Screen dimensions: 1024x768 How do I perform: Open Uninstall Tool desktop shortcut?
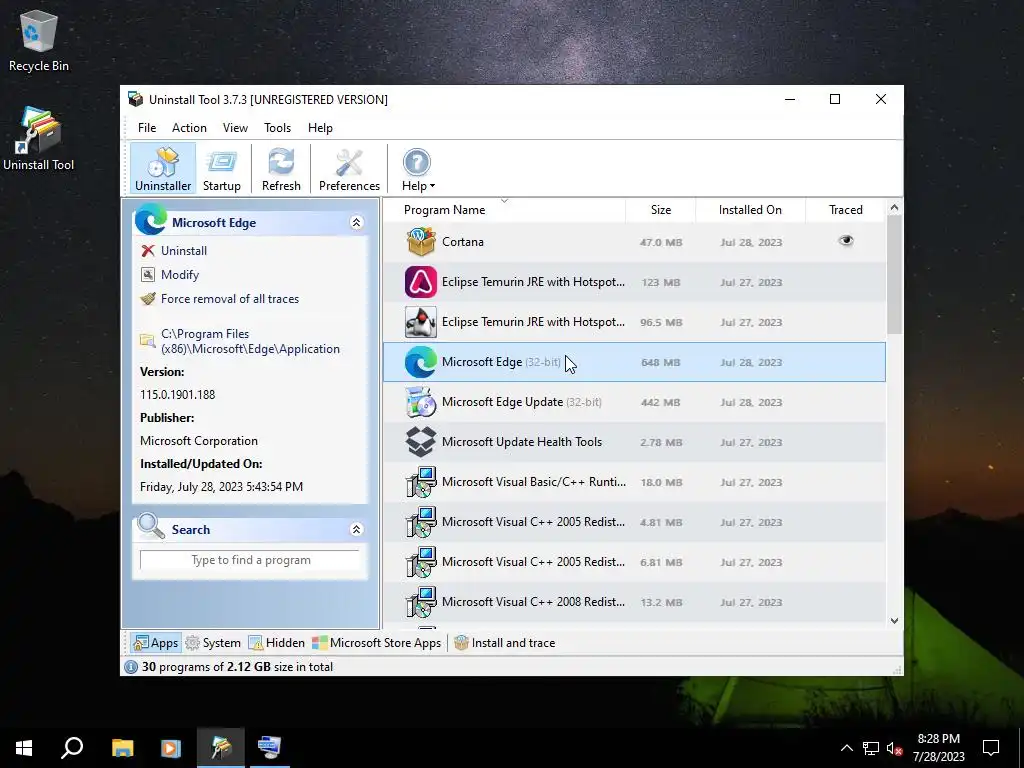tap(39, 139)
